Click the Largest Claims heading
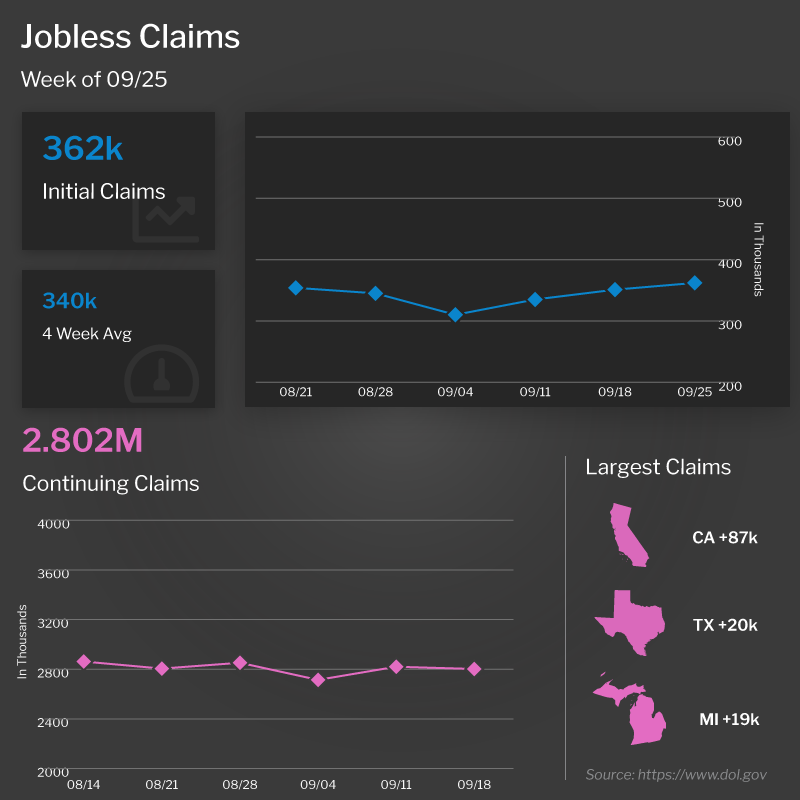This screenshot has width=800, height=800. point(658,467)
